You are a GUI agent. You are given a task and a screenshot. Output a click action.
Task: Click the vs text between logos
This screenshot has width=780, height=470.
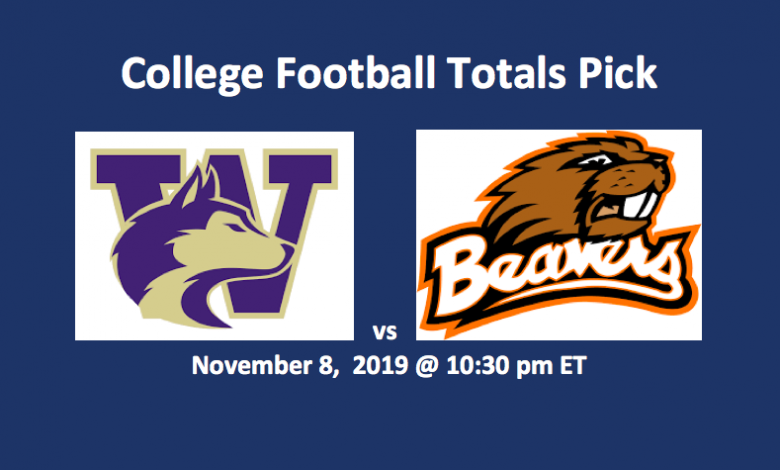point(385,332)
